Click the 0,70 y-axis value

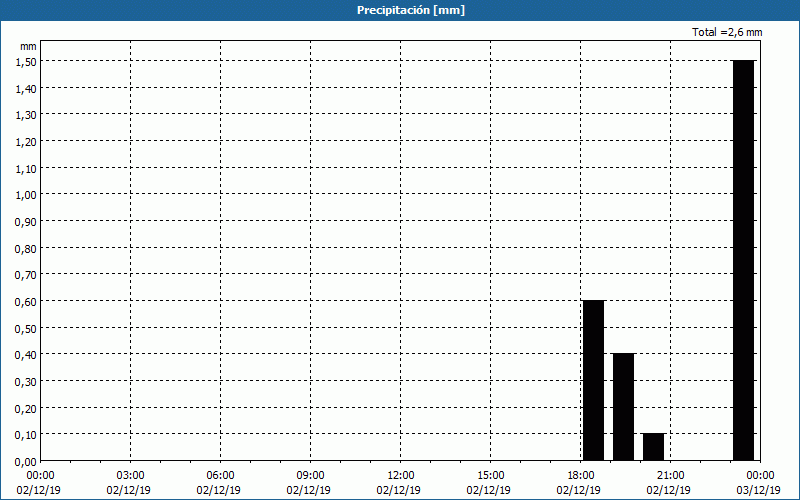[26, 274]
